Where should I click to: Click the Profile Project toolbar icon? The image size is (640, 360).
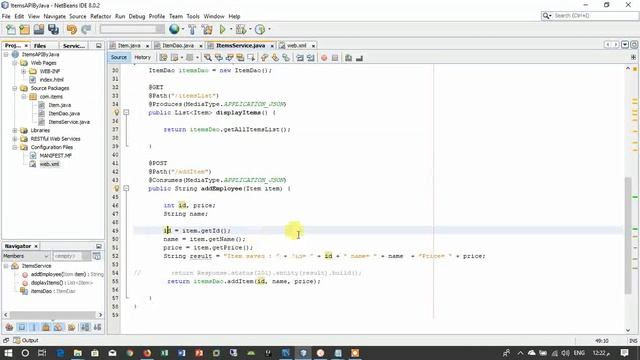[260, 29]
